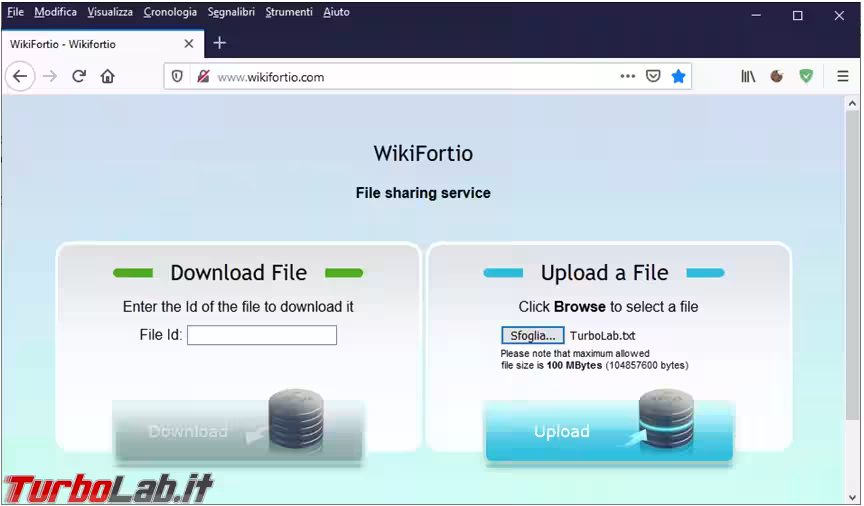The image size is (864, 506).
Task: Click the tracking protection shield icon
Action: [x=177, y=77]
